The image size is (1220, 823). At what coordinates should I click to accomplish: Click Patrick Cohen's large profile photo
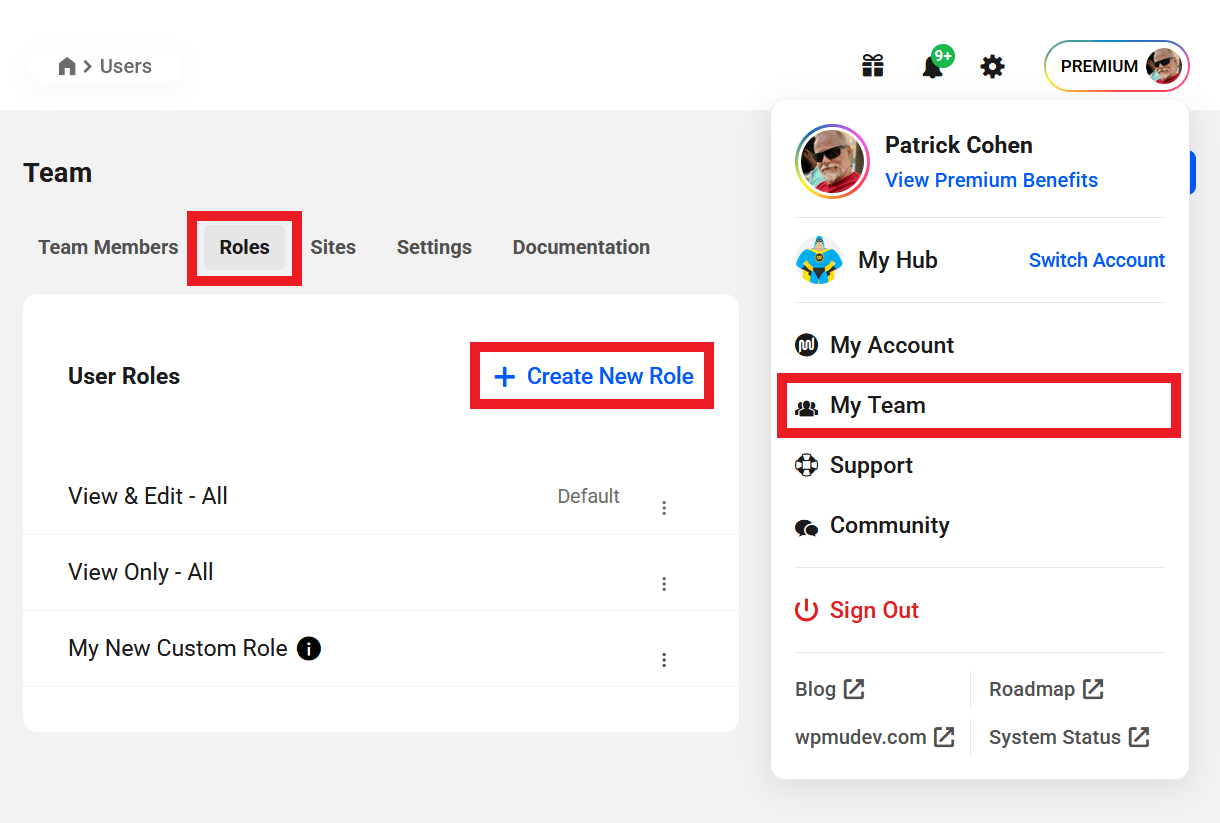[833, 161]
